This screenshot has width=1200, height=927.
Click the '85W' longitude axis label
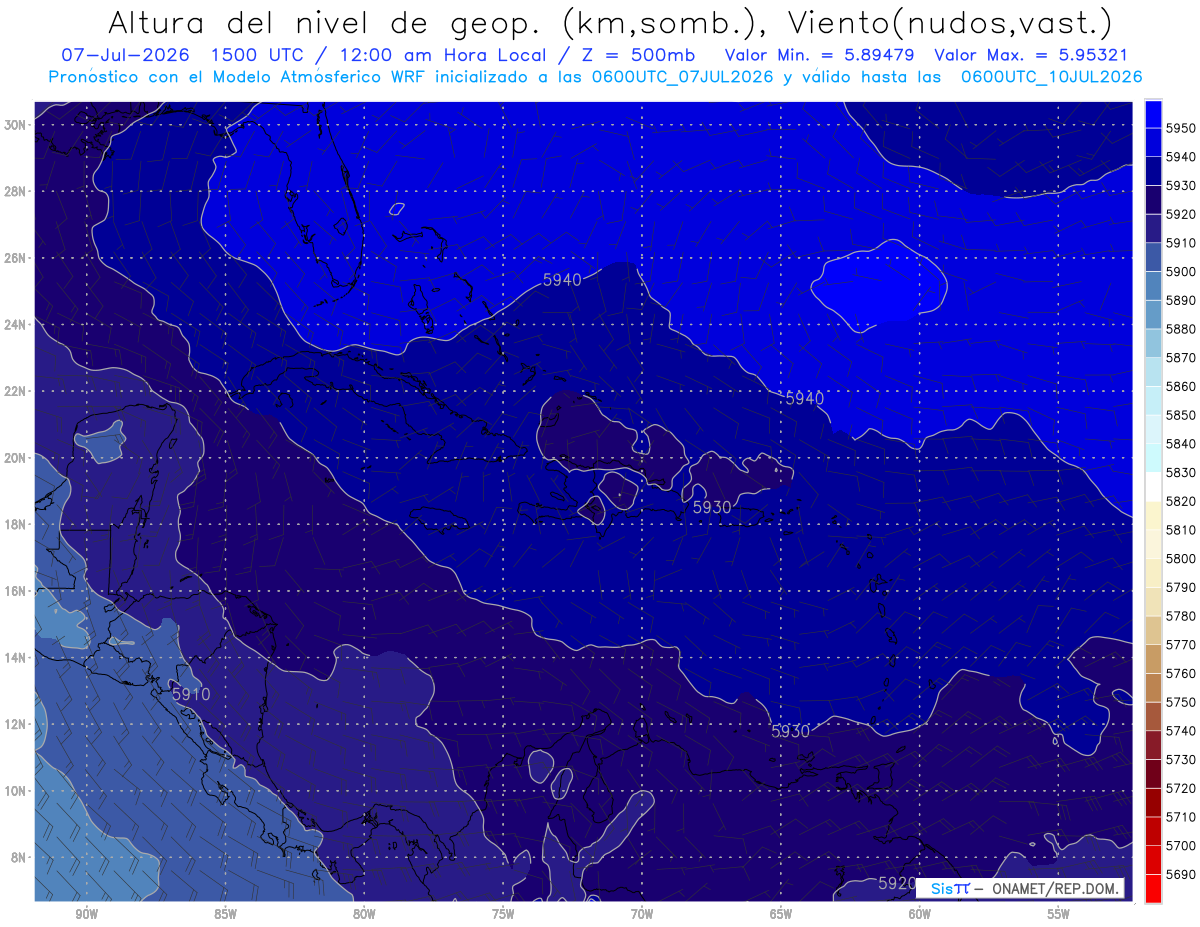[x=225, y=914]
